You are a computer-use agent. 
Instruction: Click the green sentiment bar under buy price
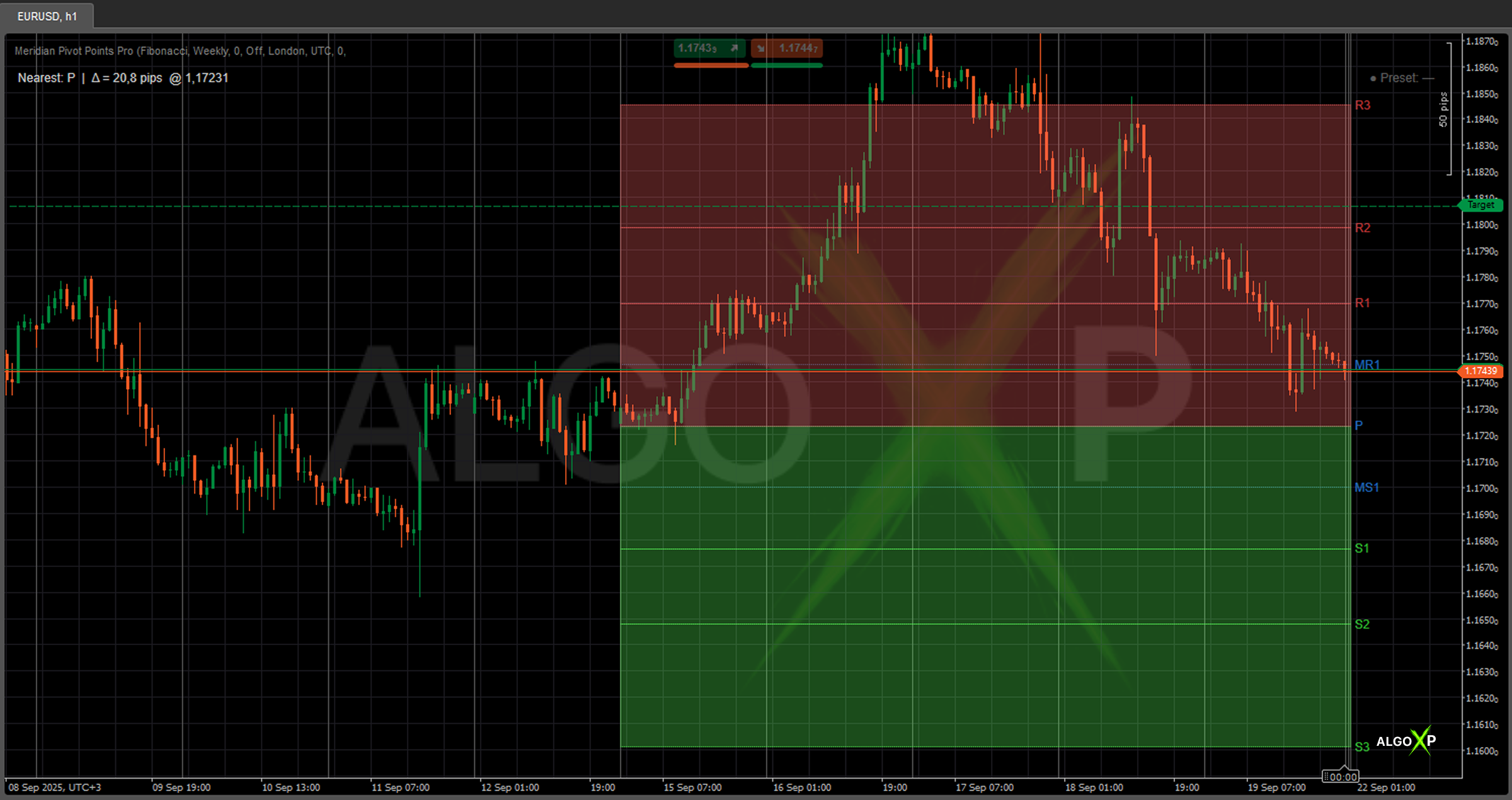click(787, 65)
